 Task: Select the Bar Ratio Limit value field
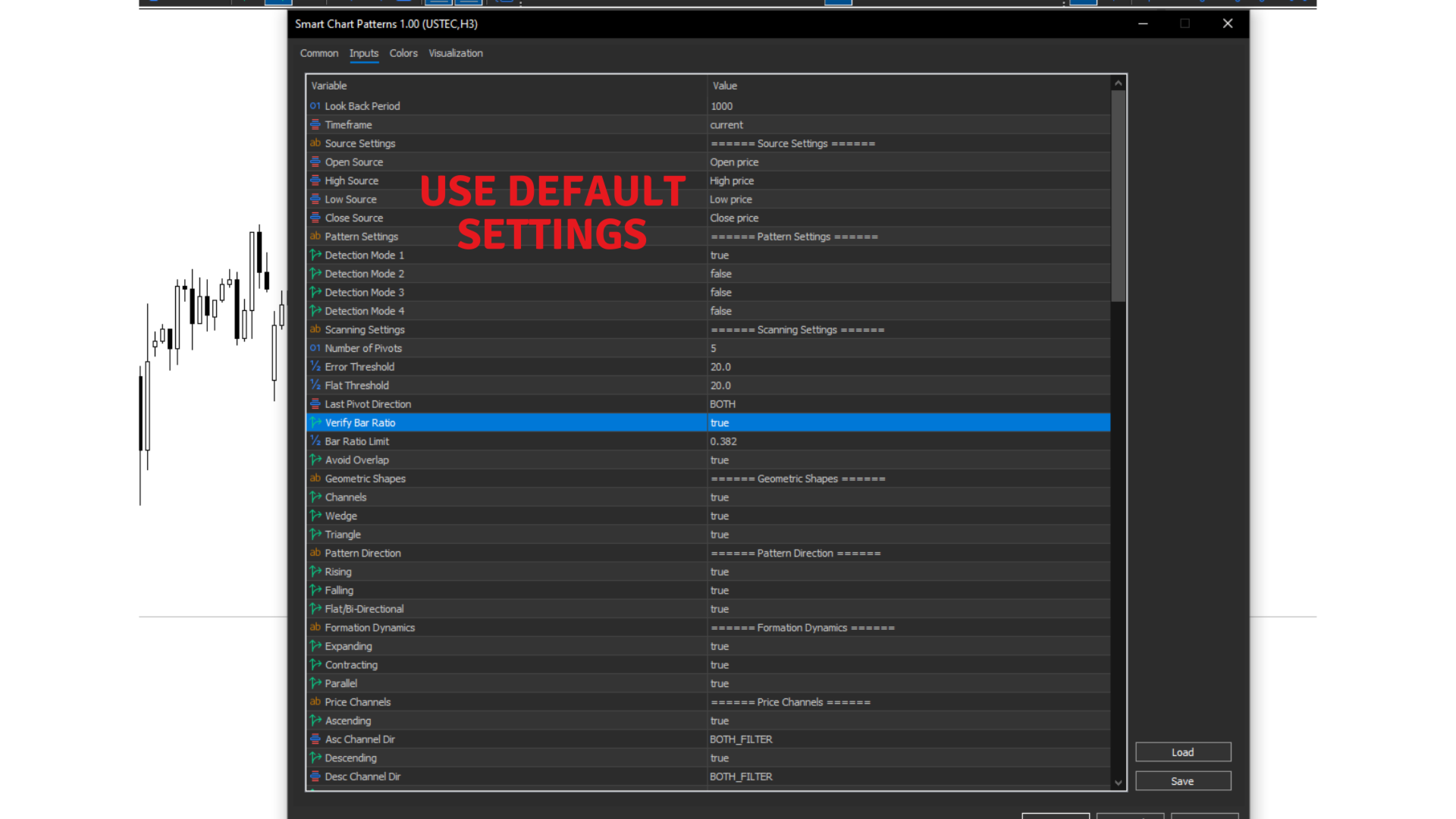723,441
